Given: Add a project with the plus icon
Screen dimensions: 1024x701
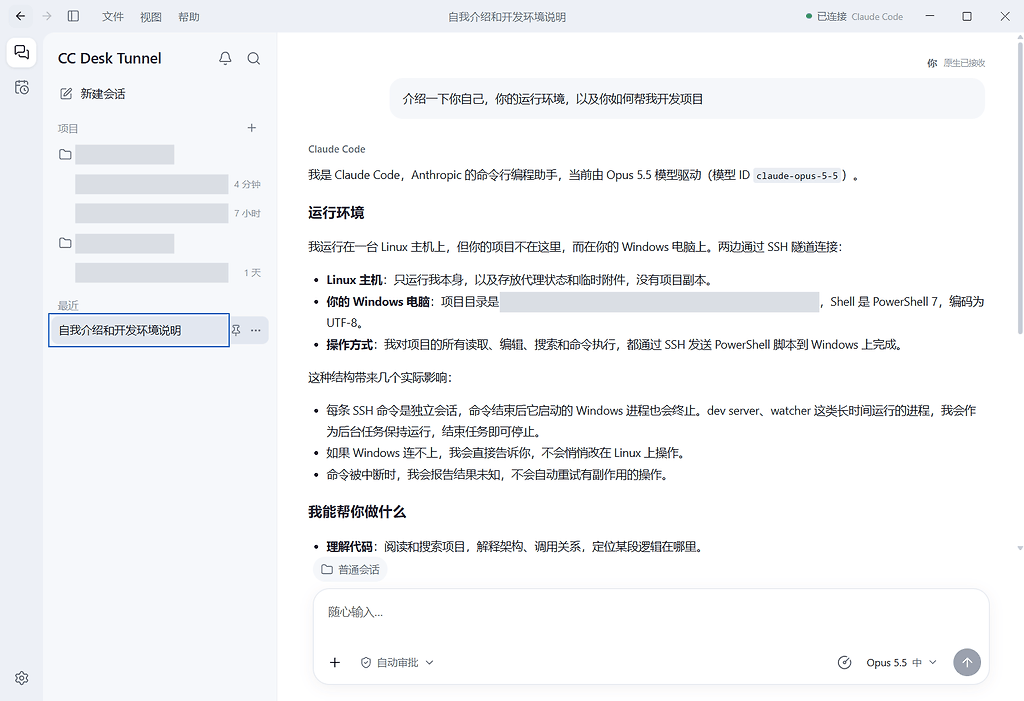Looking at the screenshot, I should click(x=252, y=128).
